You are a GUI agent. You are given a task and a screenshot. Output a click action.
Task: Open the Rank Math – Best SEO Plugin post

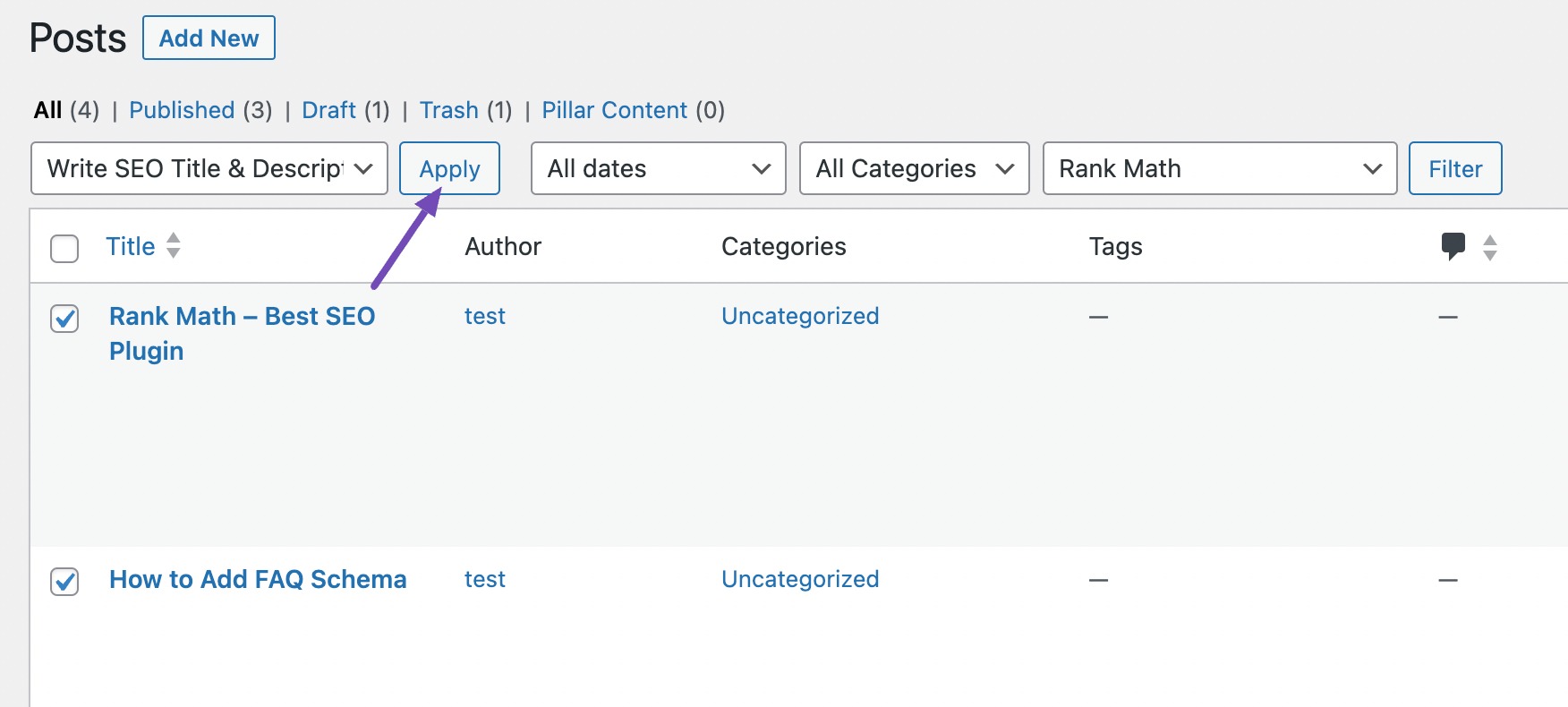click(242, 333)
